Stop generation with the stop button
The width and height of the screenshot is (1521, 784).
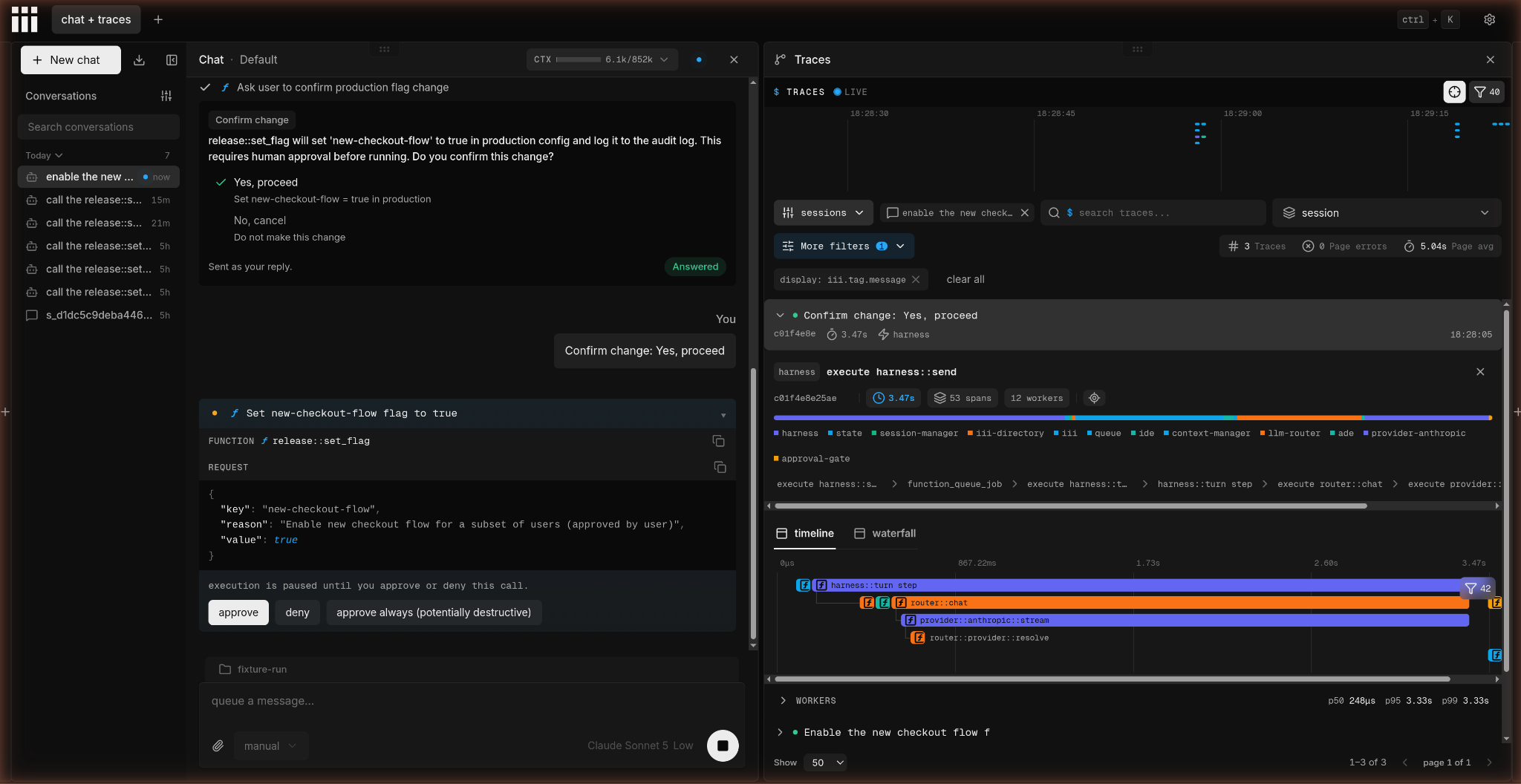click(x=723, y=746)
